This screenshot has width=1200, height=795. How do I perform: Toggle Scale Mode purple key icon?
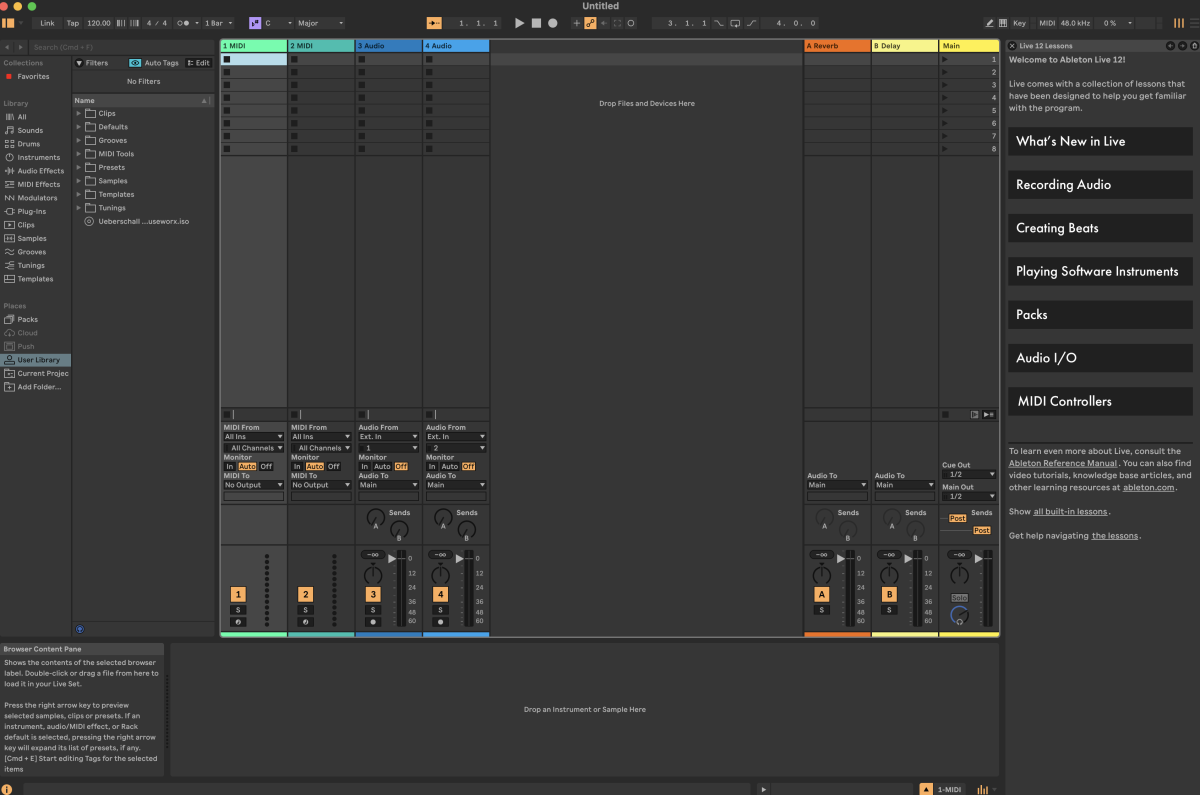255,22
